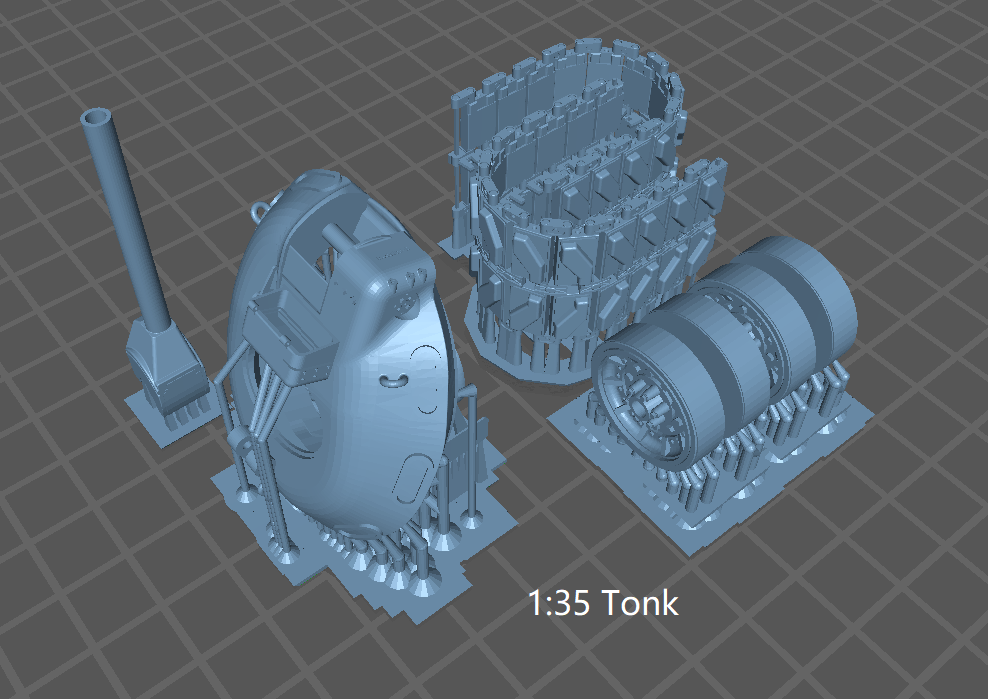Click the ring loop on top of hull
The image size is (988, 699).
pyautogui.click(x=263, y=211)
